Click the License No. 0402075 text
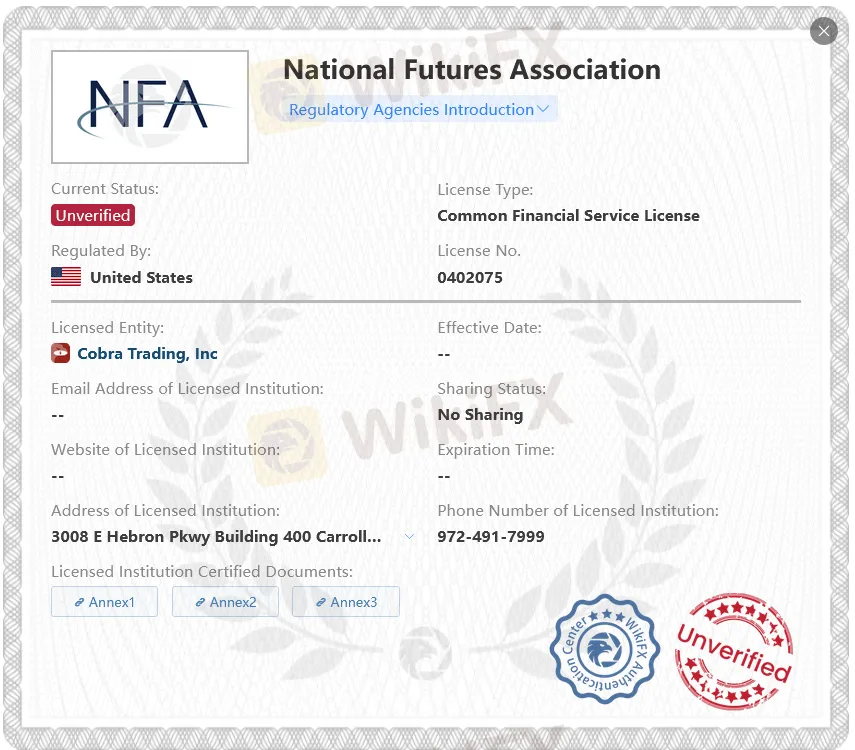 tap(470, 277)
